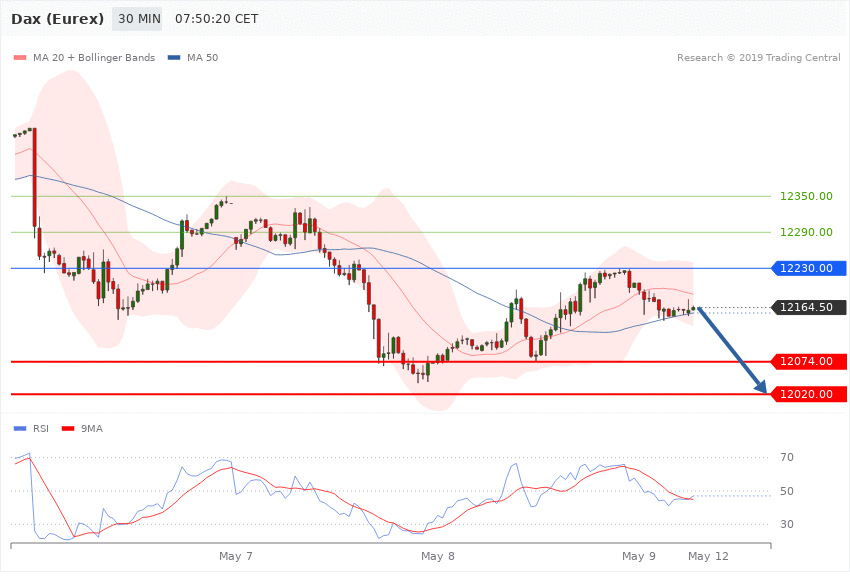Screen dimensions: 850x576
Task: Click the 12350.00 resistance level label
Action: tap(806, 196)
